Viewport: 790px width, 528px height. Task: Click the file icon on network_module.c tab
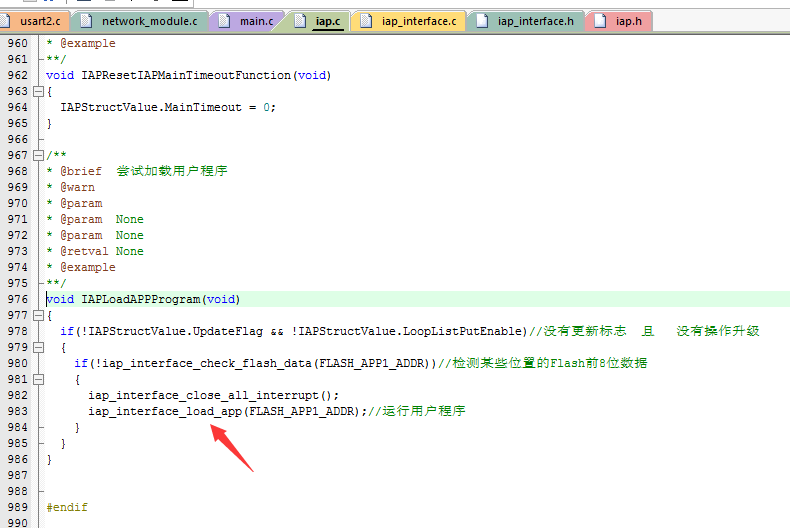87,21
